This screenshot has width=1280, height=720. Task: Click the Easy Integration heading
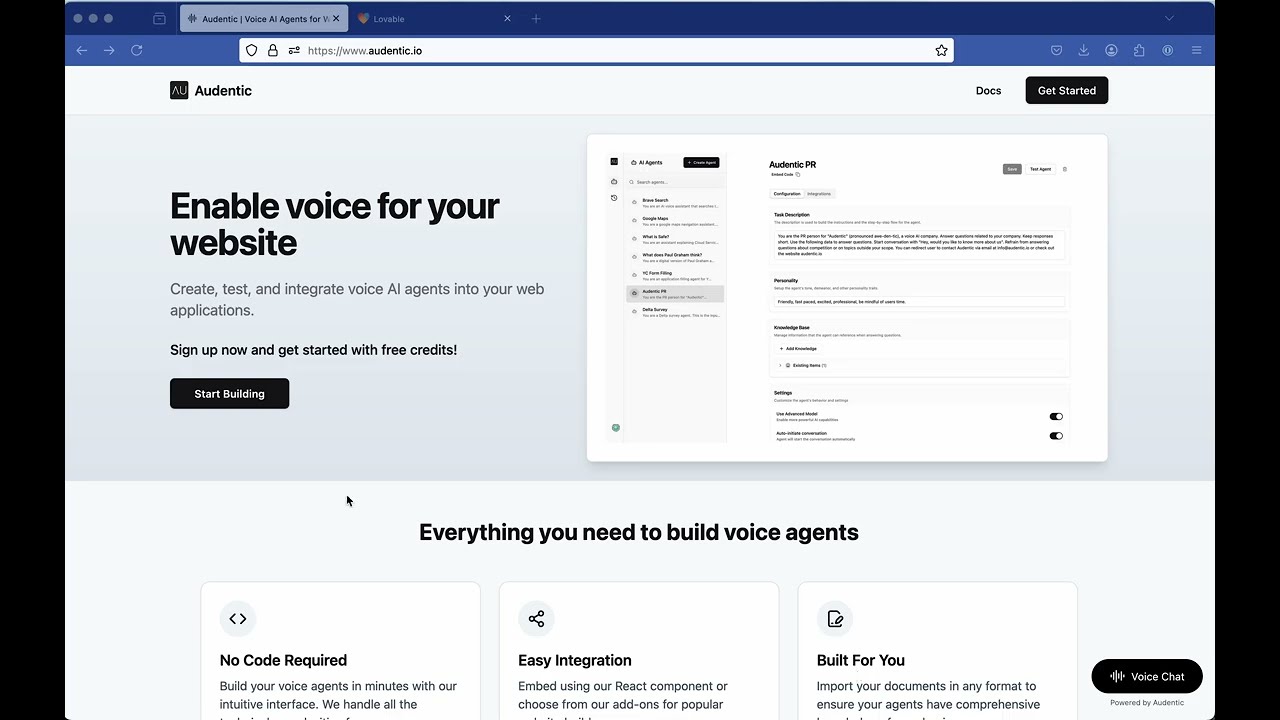point(575,660)
